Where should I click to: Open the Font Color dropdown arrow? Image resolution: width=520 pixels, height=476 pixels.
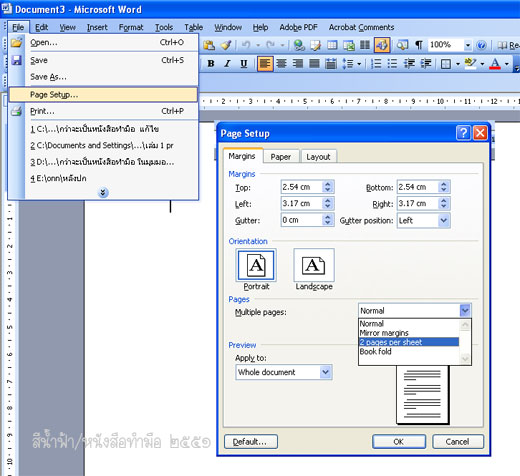pos(507,63)
